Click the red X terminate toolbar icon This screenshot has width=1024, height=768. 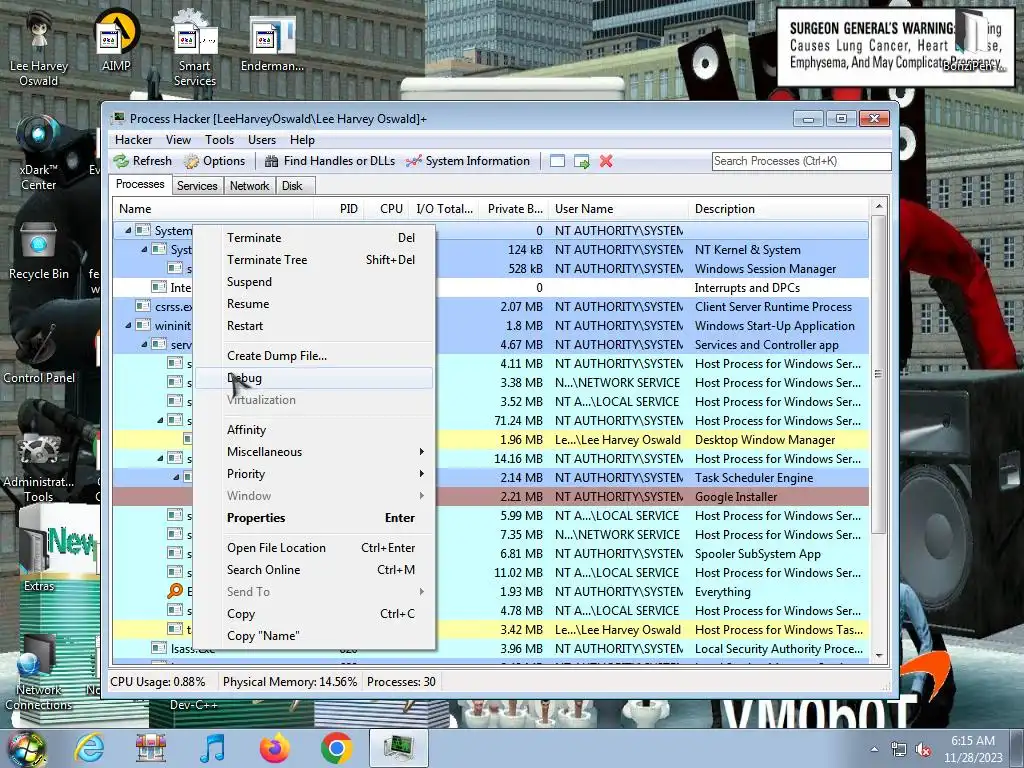(x=606, y=161)
